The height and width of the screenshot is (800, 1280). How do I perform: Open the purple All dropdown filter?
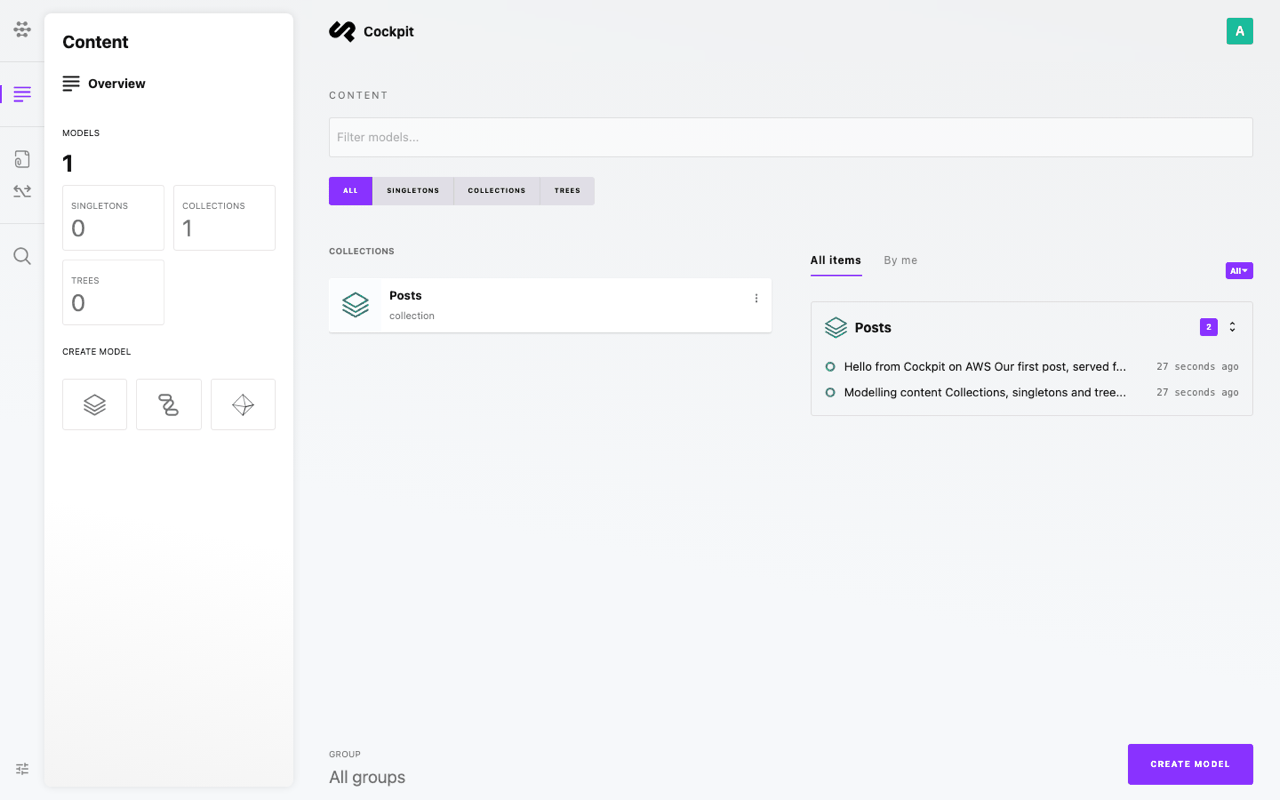point(1239,271)
